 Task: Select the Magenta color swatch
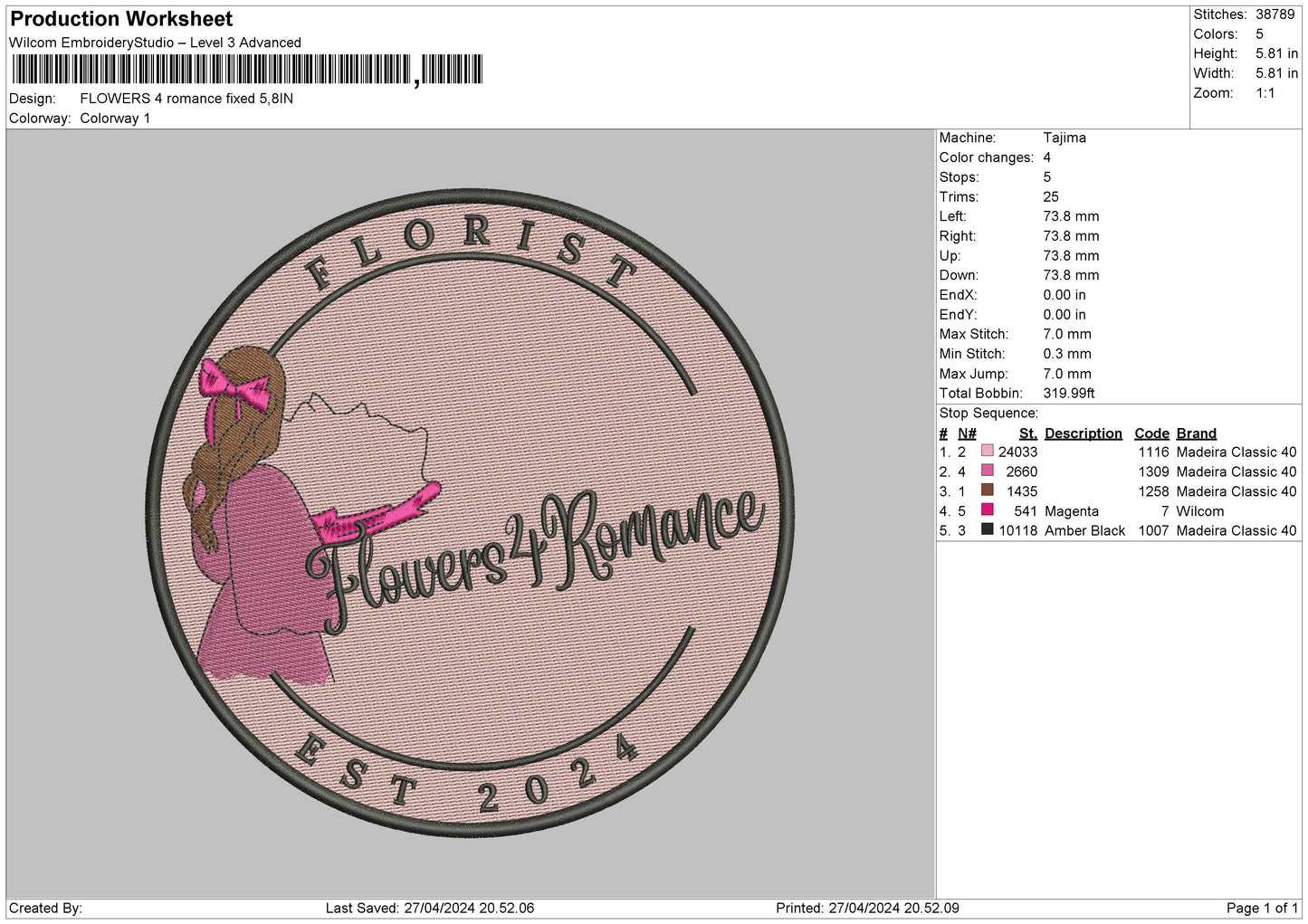click(x=987, y=510)
